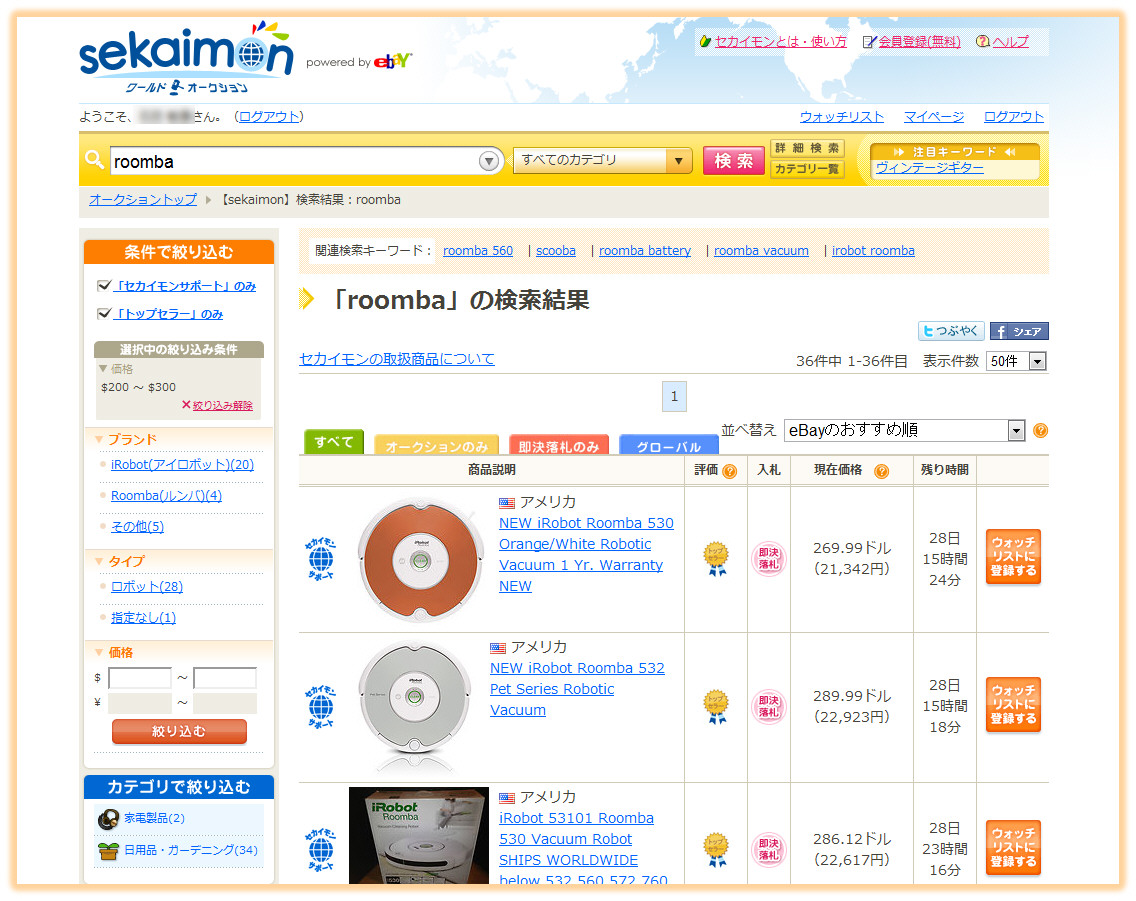Image resolution: width=1136 pixels, height=901 pixels.
Task: Open 会員登録(無料) registration link
Action: [x=919, y=41]
